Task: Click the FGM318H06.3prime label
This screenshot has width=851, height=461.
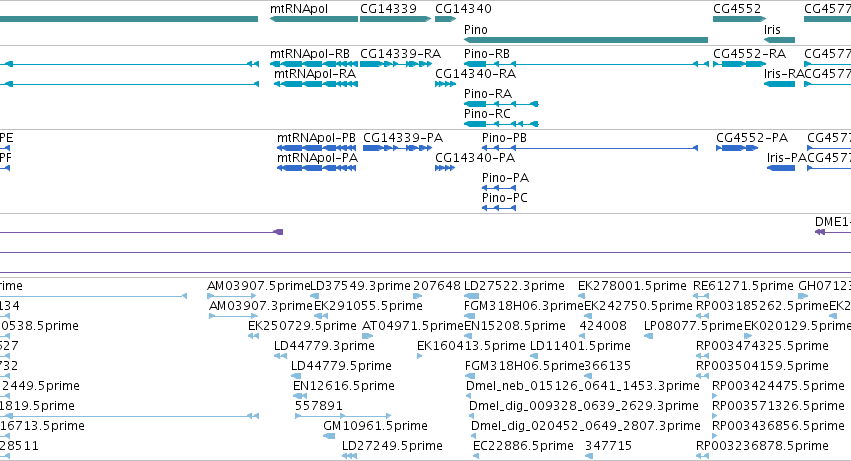Action: pyautogui.click(x=524, y=306)
